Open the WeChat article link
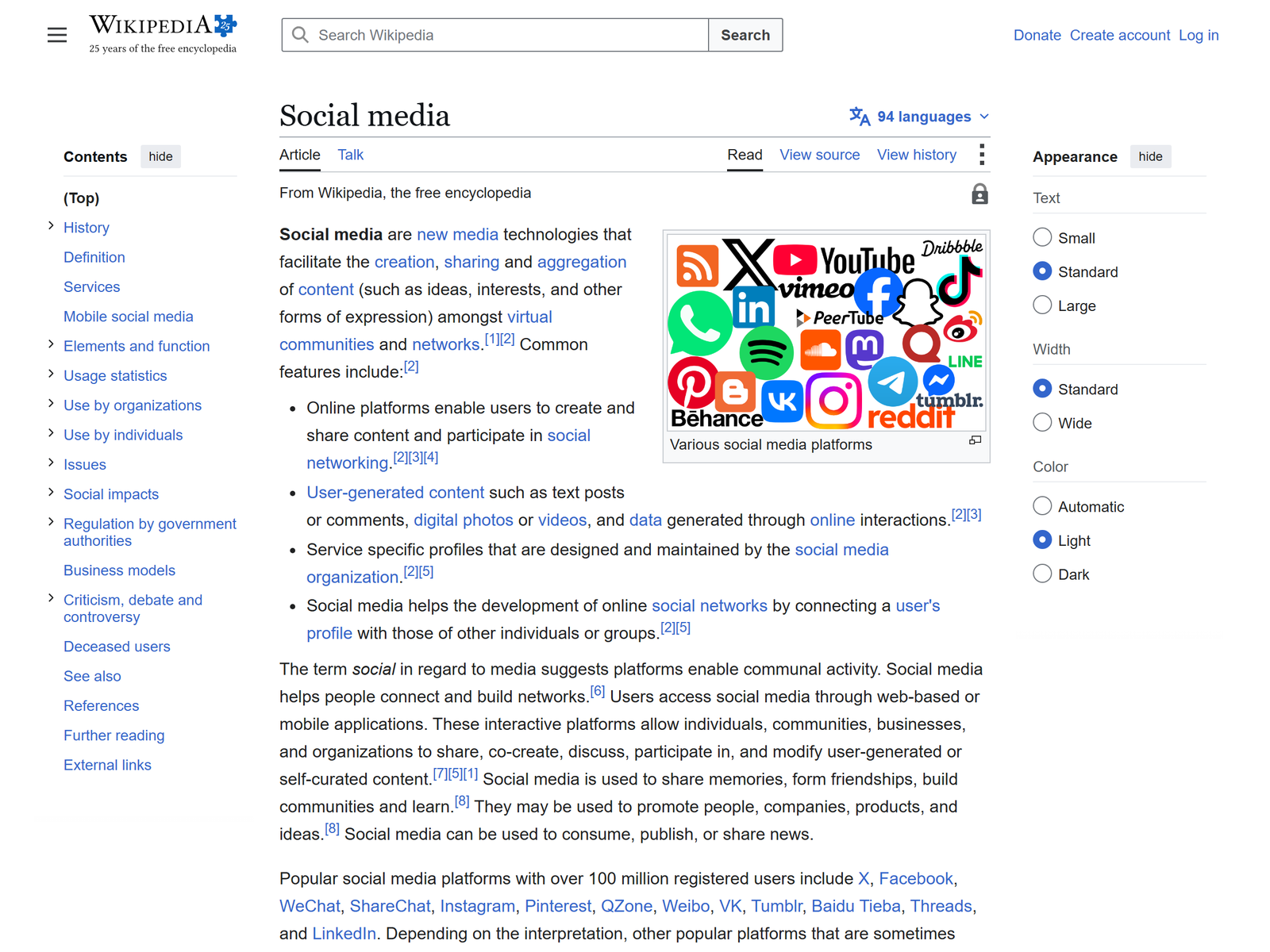Image resolution: width=1270 pixels, height=952 pixels. tap(310, 906)
